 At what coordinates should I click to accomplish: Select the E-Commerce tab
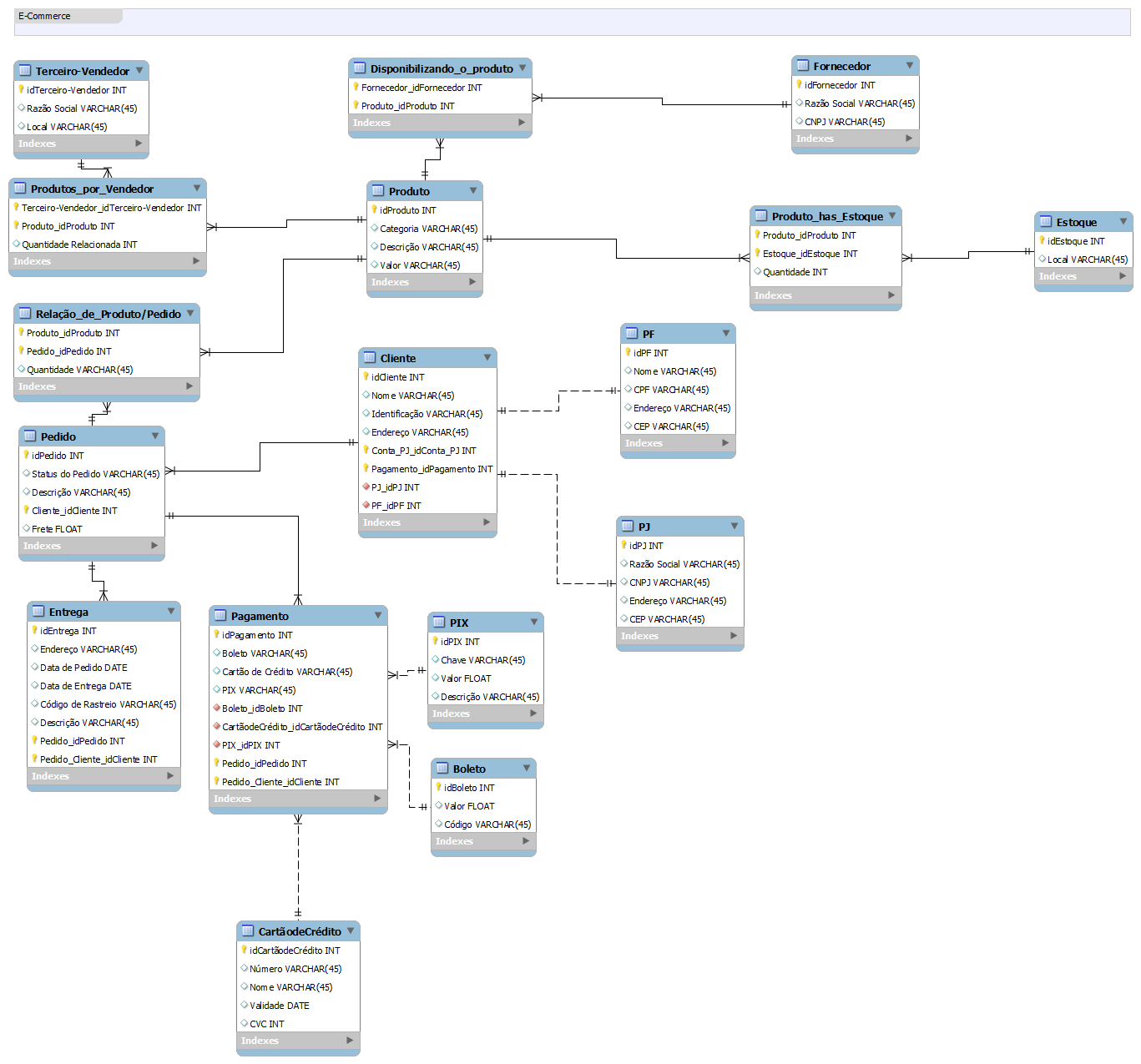click(x=43, y=15)
